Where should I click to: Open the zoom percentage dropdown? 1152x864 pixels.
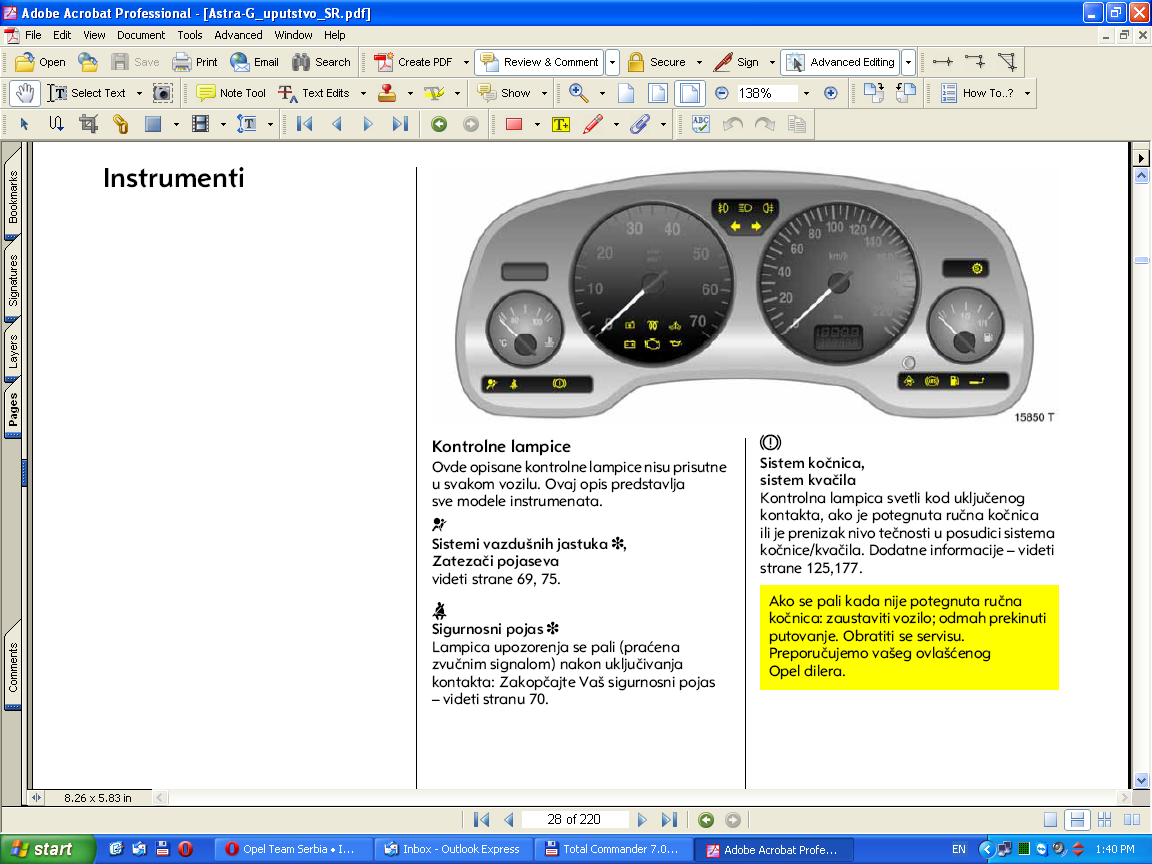point(806,93)
